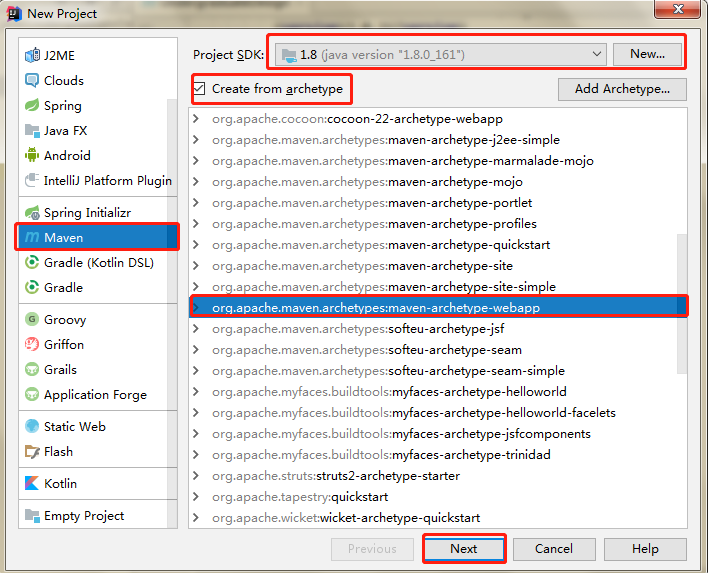Expand the maven-archetype-quickstart node
Image resolution: width=708 pixels, height=573 pixels.
tap(196, 245)
